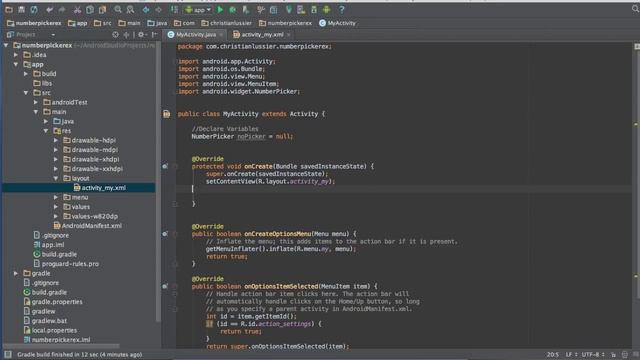Expand the .idea folder
This screenshot has height=360, width=640.
tap(16, 55)
